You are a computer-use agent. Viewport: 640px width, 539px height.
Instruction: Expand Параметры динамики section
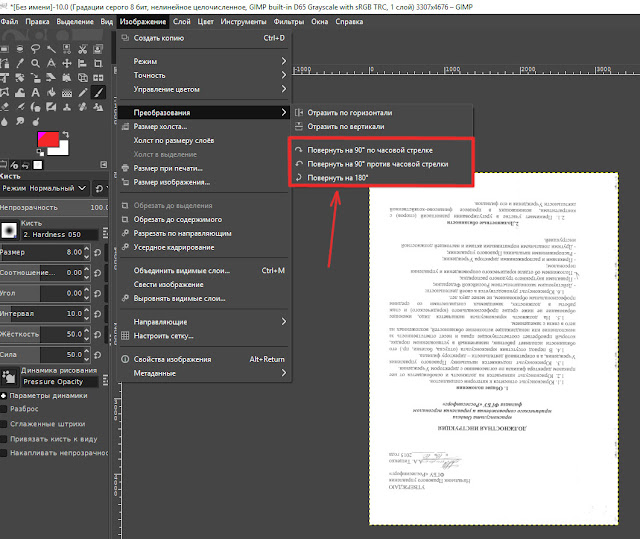coord(4,395)
